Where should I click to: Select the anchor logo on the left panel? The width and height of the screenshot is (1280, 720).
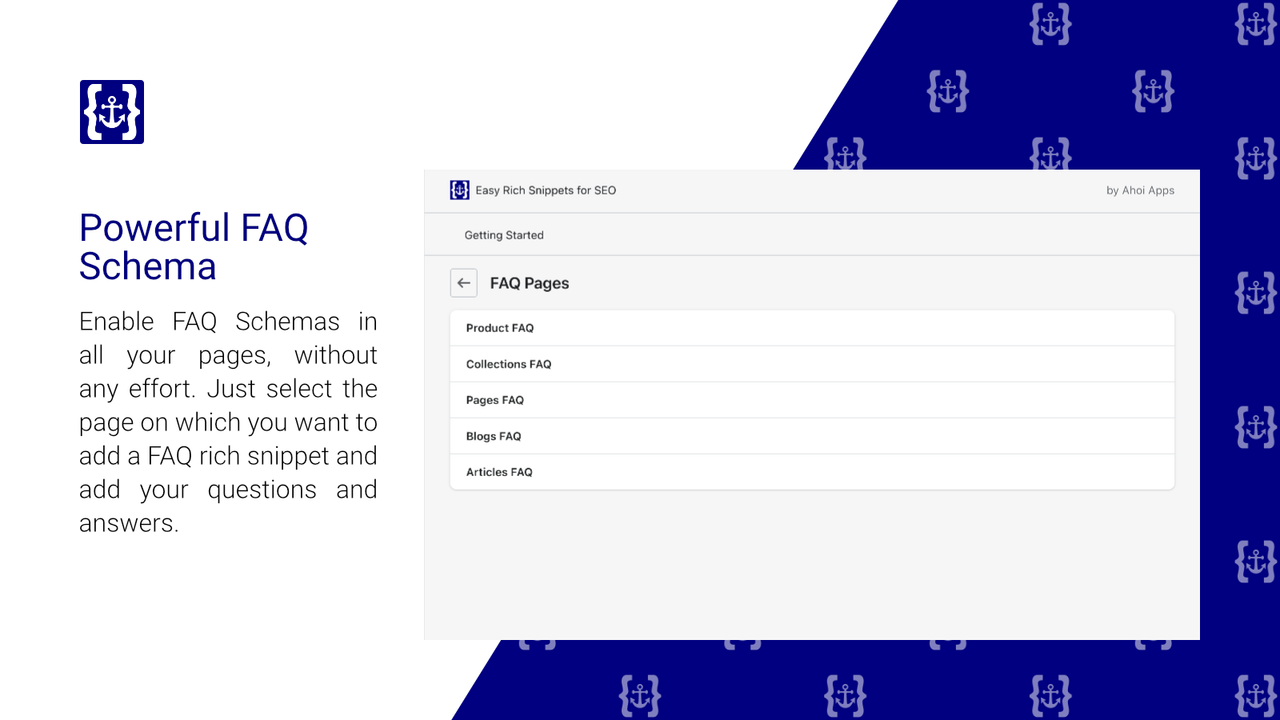point(111,111)
